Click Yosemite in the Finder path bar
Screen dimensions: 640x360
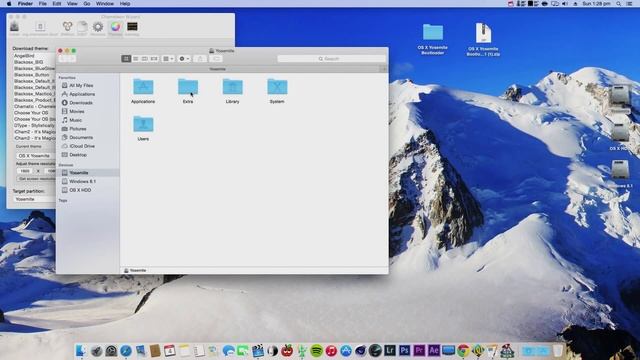click(135, 270)
